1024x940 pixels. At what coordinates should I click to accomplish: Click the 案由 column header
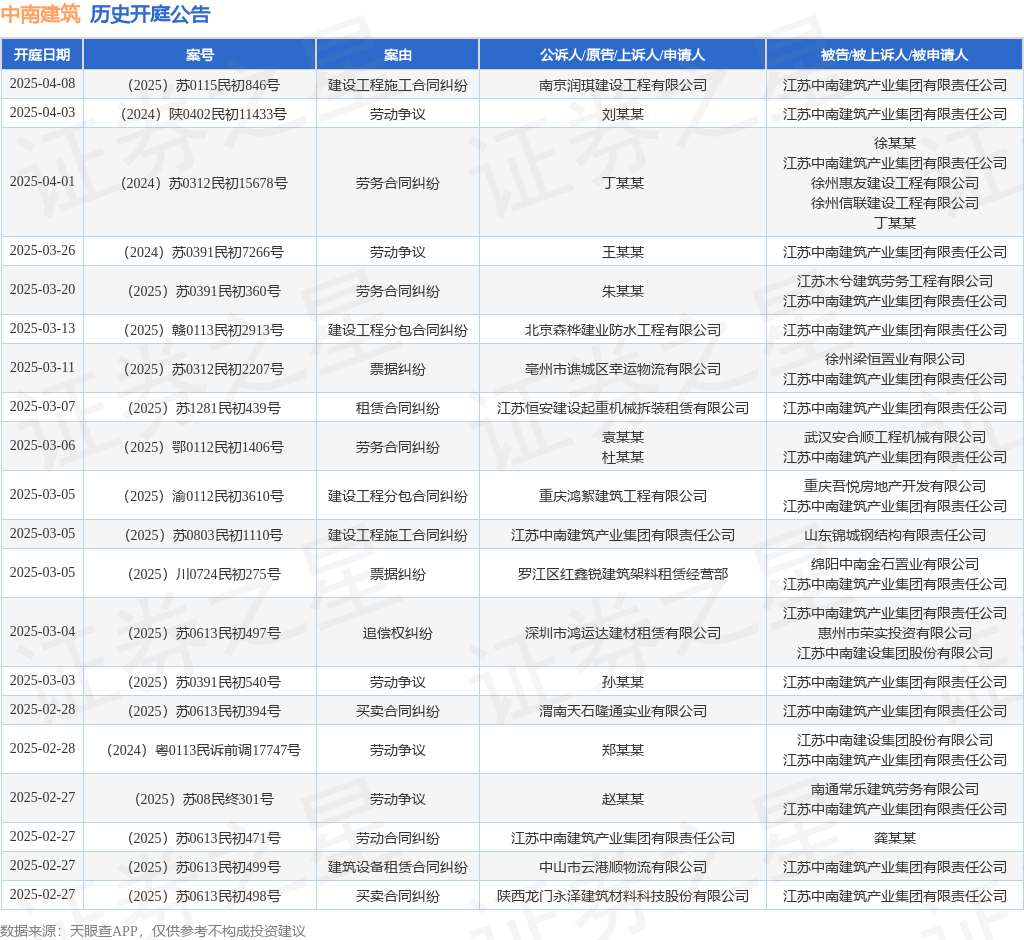398,55
